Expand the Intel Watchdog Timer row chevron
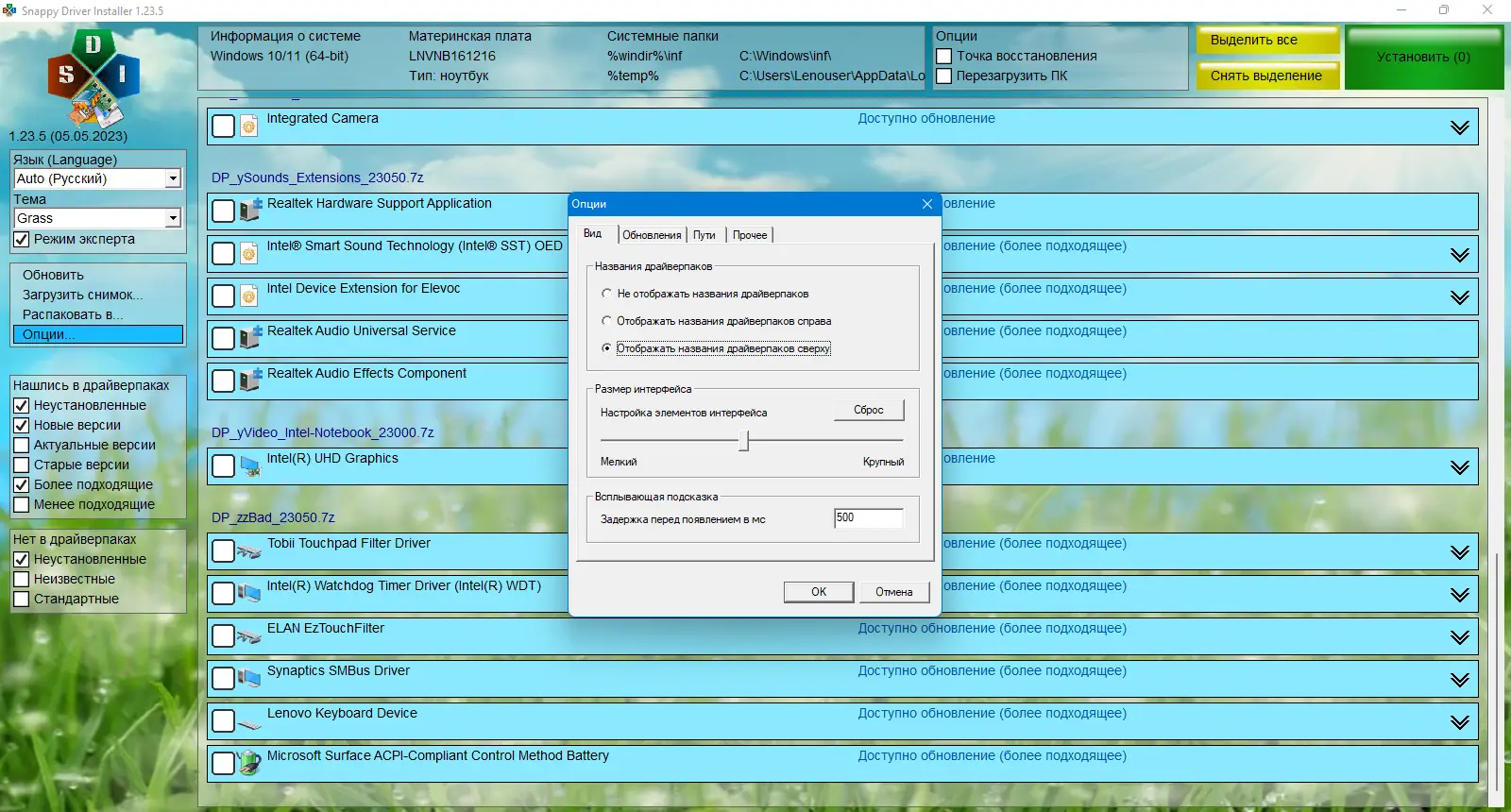The height and width of the screenshot is (812, 1511). 1460,595
